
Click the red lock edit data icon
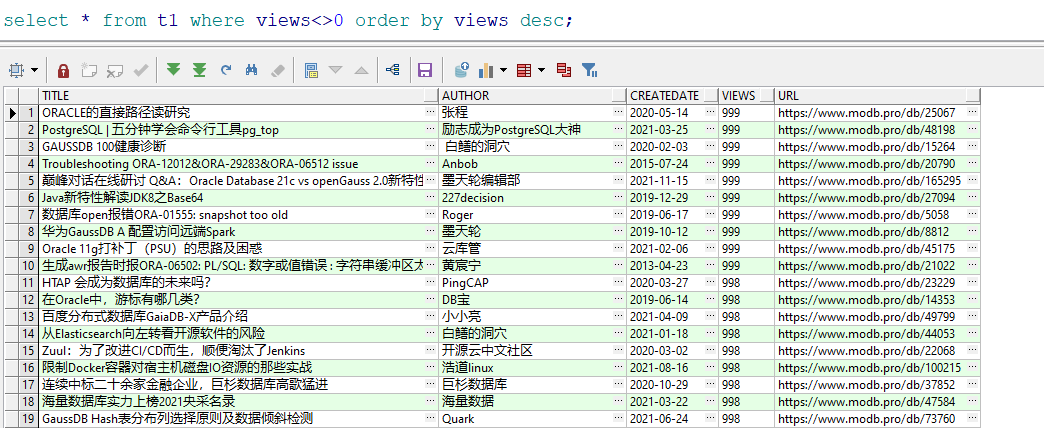click(x=63, y=69)
